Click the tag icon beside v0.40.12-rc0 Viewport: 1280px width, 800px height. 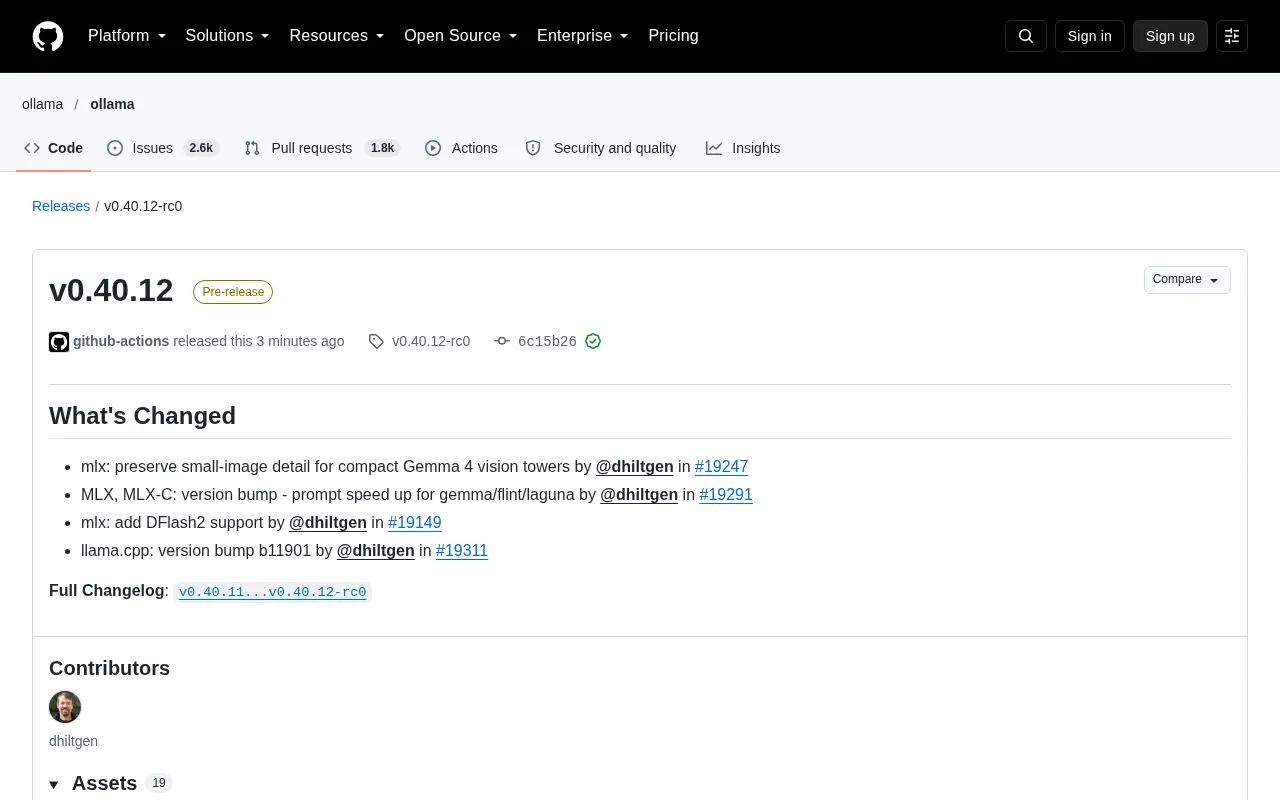(376, 341)
